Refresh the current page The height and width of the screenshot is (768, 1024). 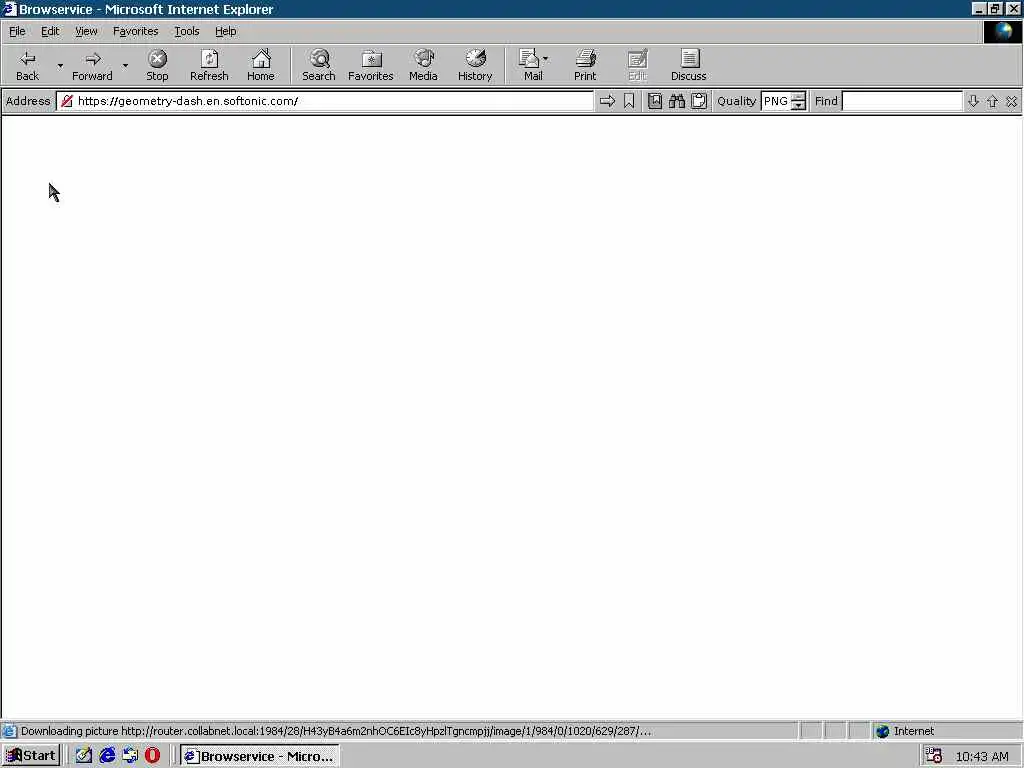pyautogui.click(x=209, y=65)
